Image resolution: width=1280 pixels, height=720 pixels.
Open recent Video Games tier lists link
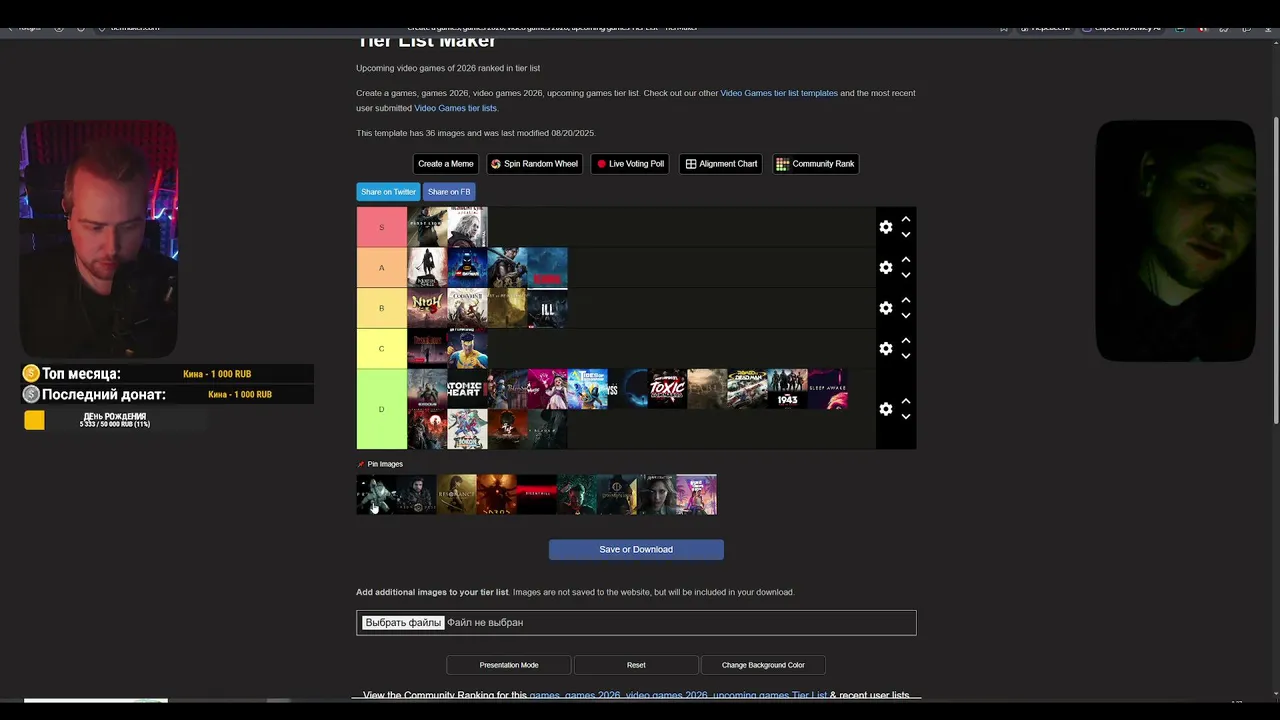pos(455,108)
